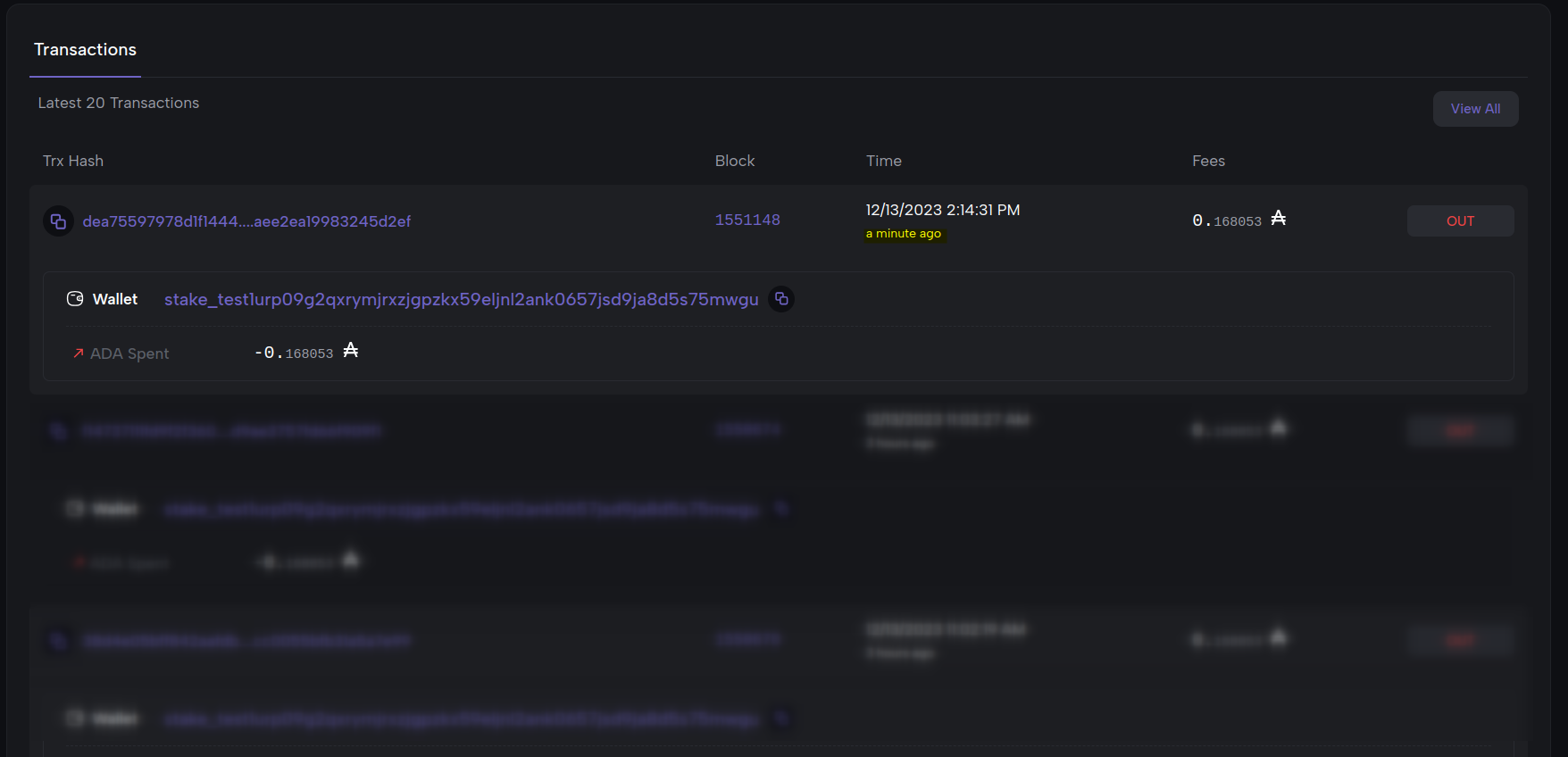Click the ADA Spent amount -0.168053

(294, 353)
